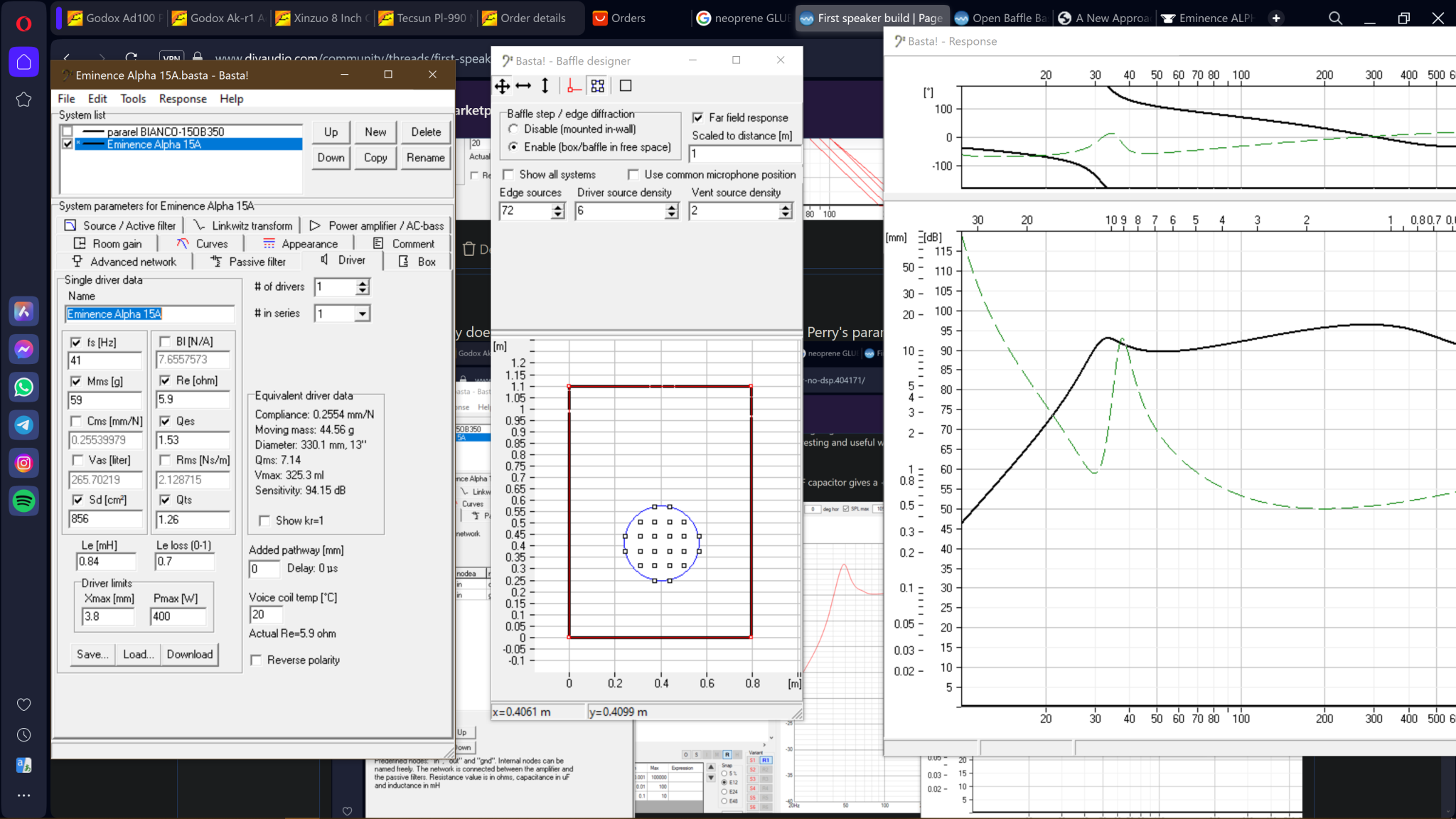Open the Tools menu in Basta!
This screenshot has width=1456, height=819.
[133, 99]
